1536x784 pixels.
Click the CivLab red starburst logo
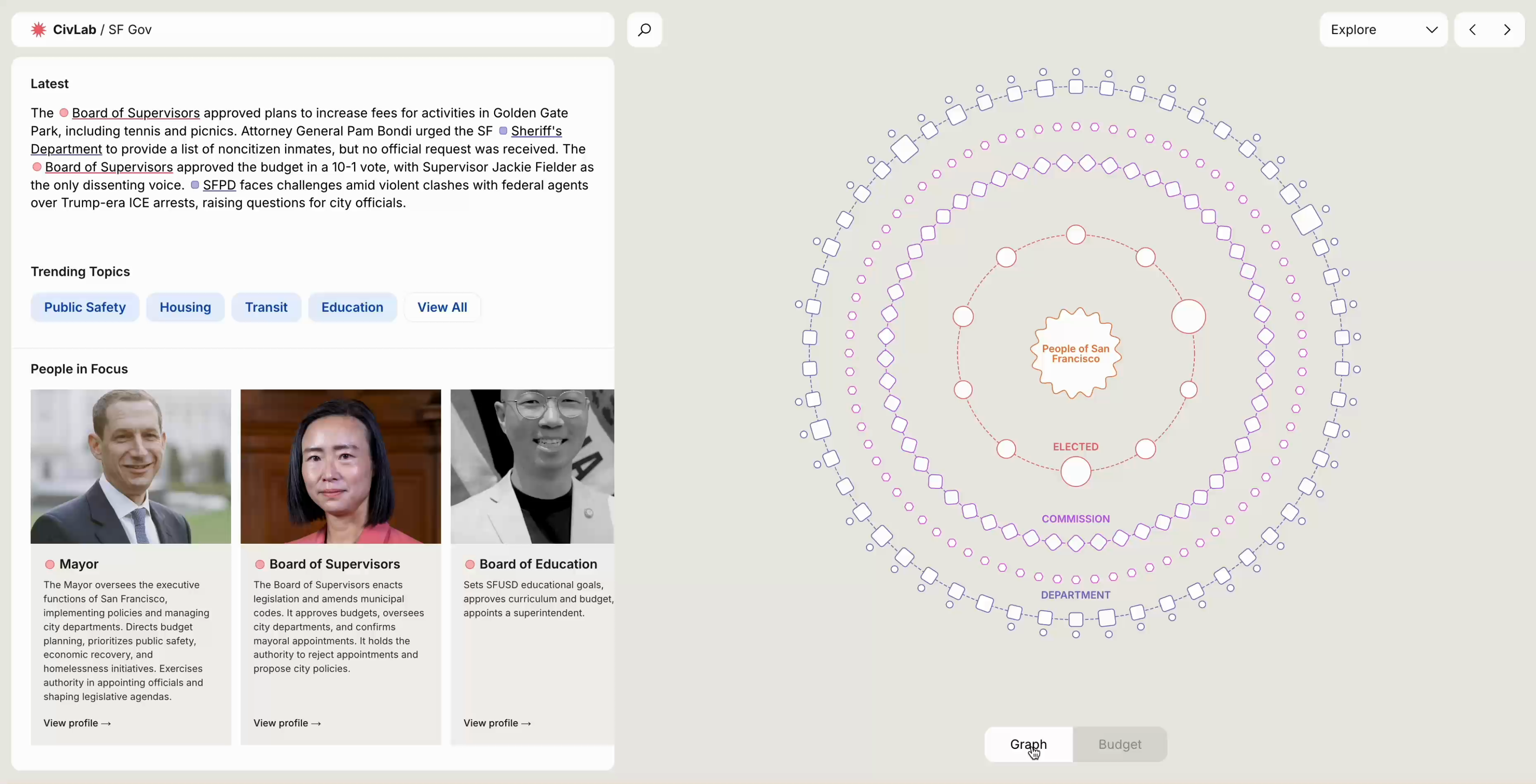[x=38, y=30]
